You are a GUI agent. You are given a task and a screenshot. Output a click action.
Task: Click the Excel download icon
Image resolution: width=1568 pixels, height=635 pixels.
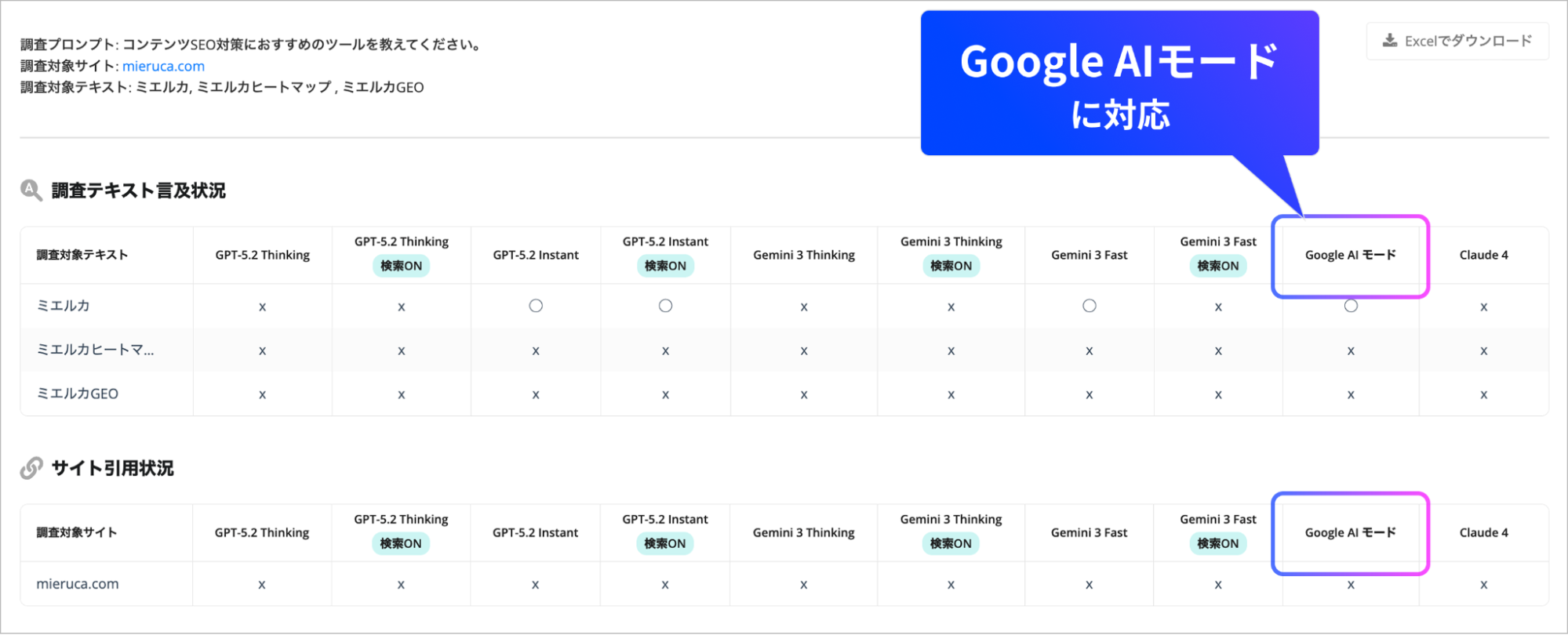click(x=1389, y=41)
